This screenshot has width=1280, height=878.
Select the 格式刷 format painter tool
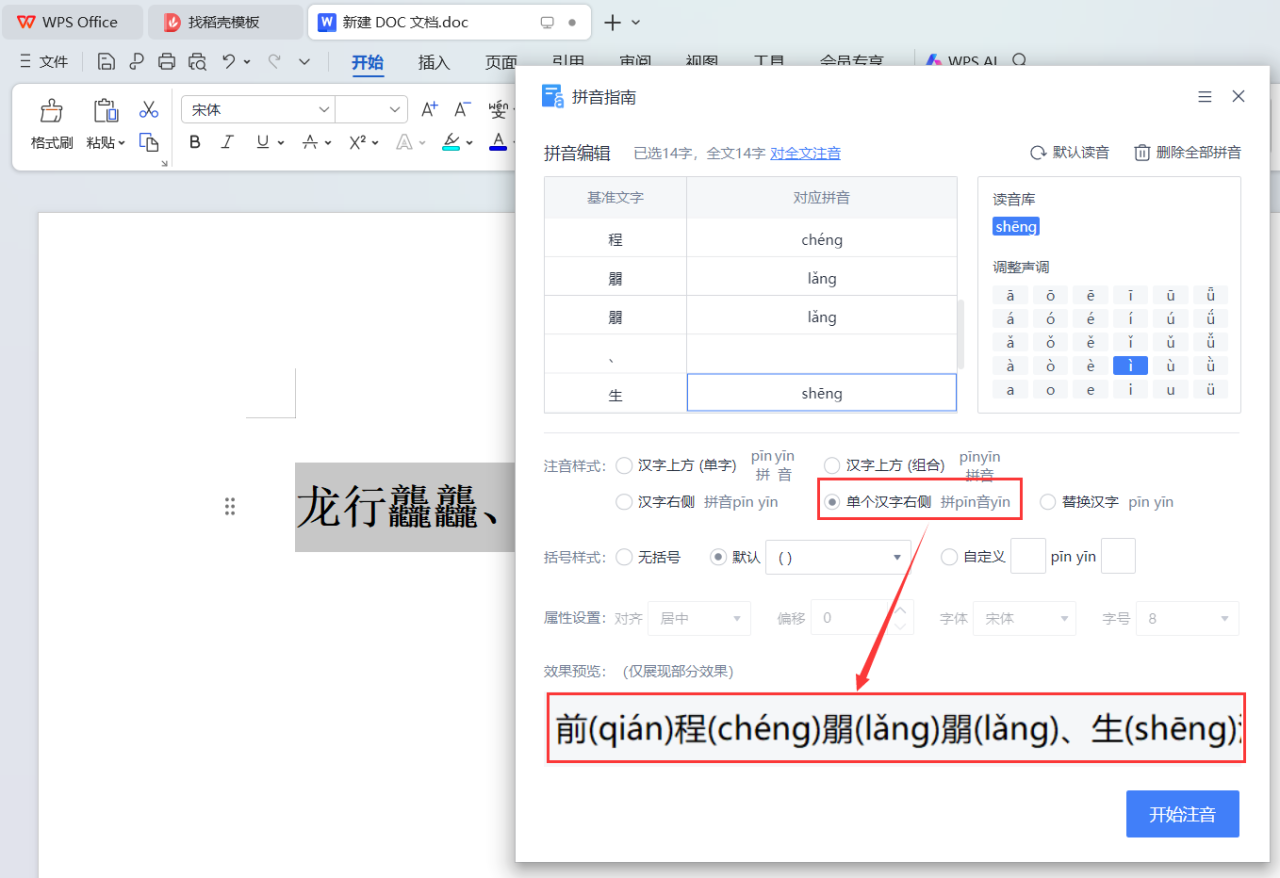52,125
